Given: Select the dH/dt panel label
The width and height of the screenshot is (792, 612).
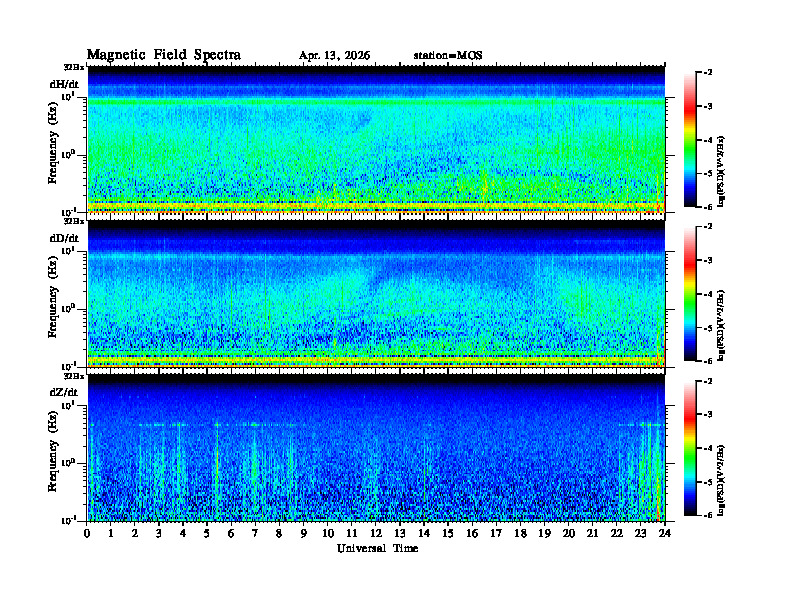Looking at the screenshot, I should [x=64, y=84].
